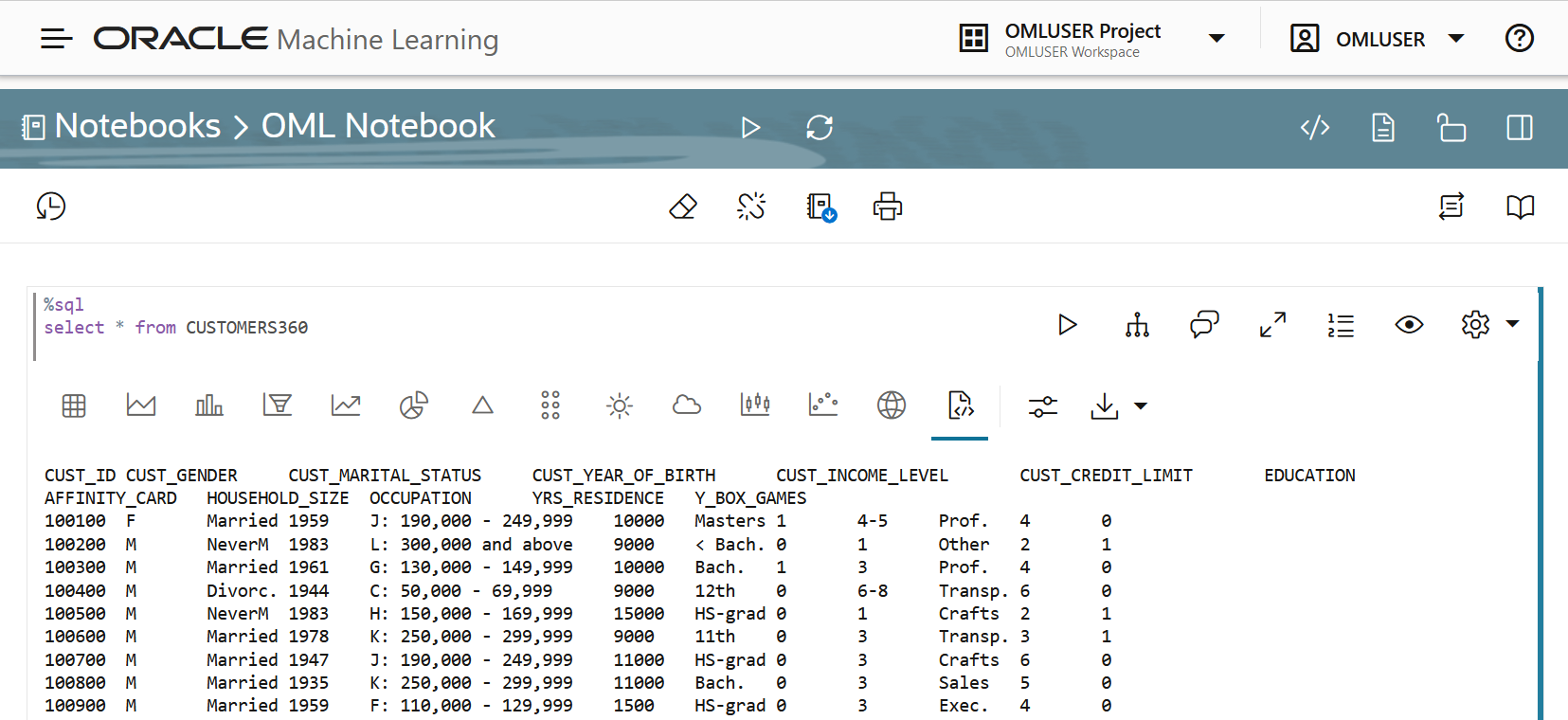
Task: Select the pie chart visualization
Action: tap(413, 405)
